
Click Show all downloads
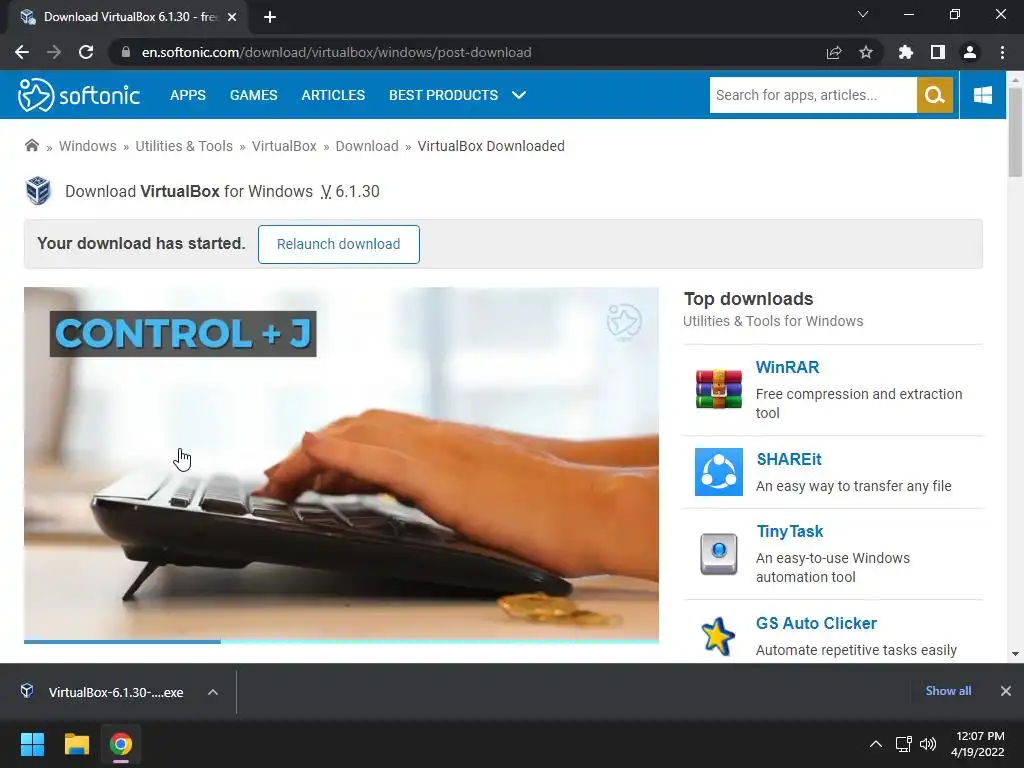[948, 691]
